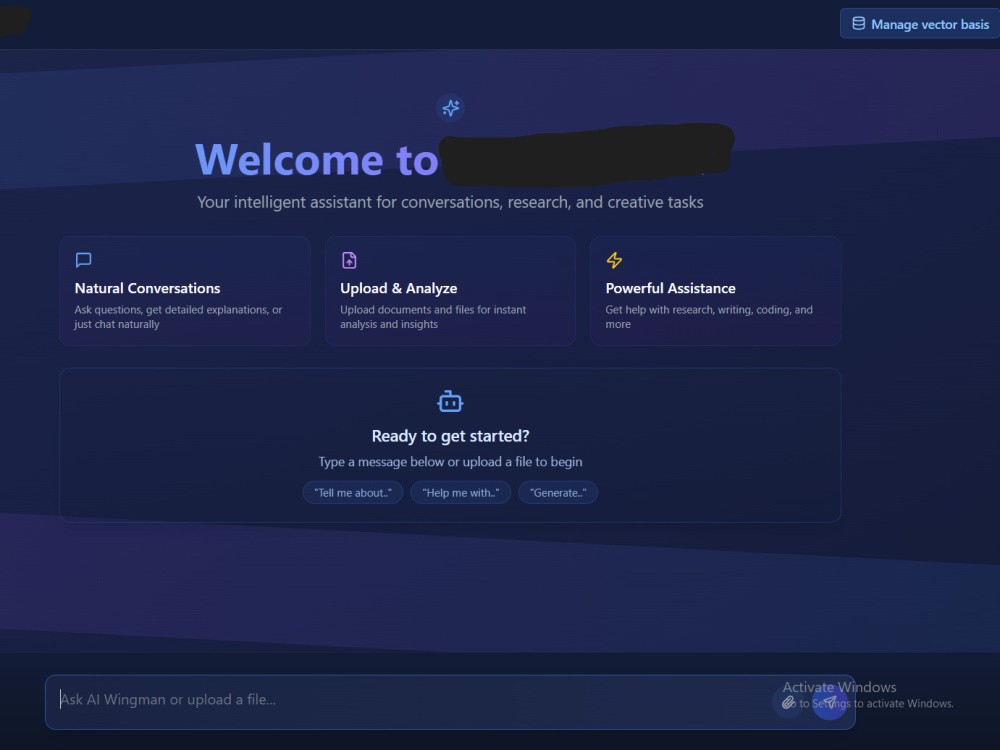Click the "Welcome to" heading
Viewport: 1000px width, 750px height.
point(317,159)
